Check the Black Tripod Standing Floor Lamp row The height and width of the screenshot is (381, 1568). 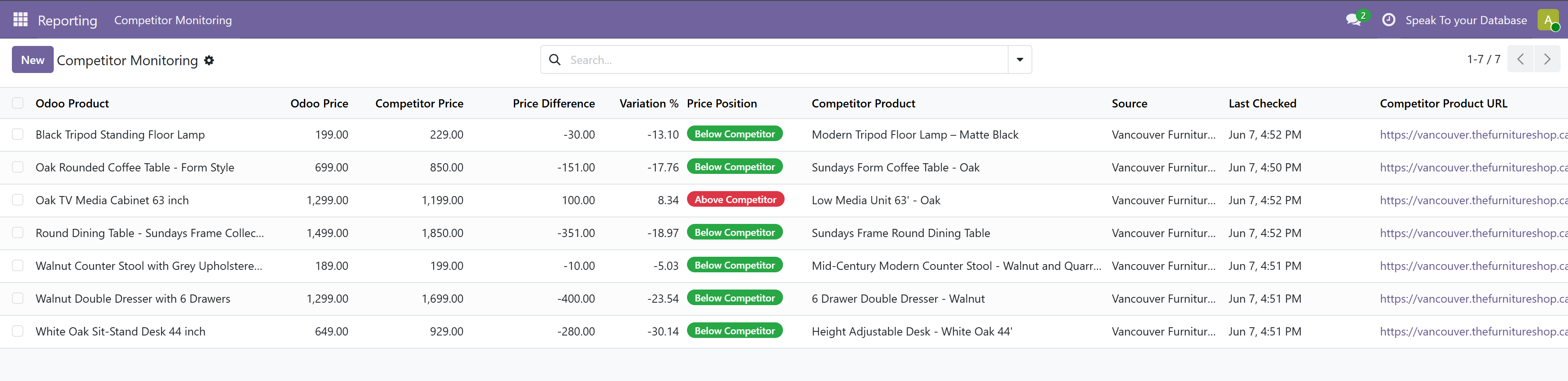pos(18,134)
